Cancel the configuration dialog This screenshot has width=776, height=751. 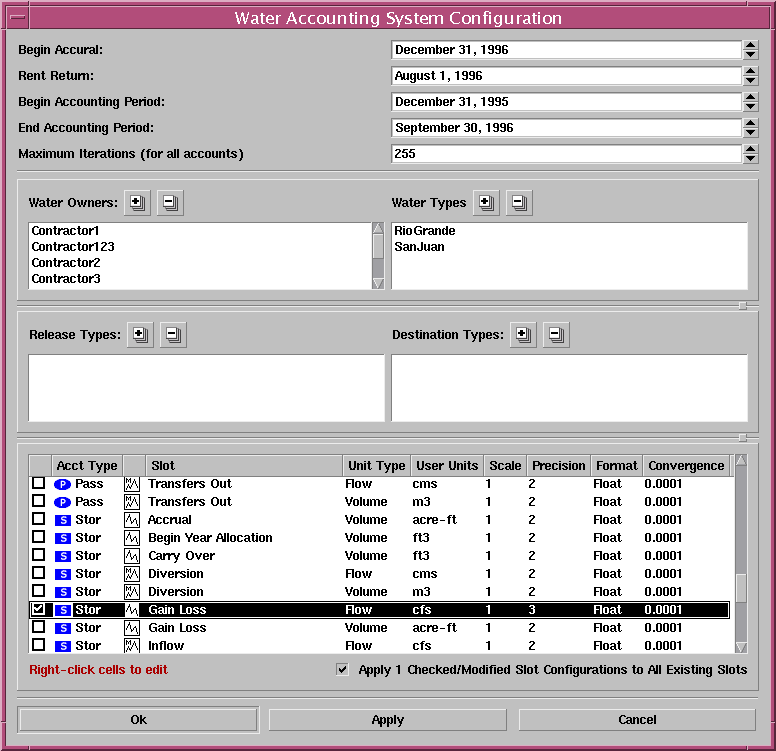tap(637, 719)
